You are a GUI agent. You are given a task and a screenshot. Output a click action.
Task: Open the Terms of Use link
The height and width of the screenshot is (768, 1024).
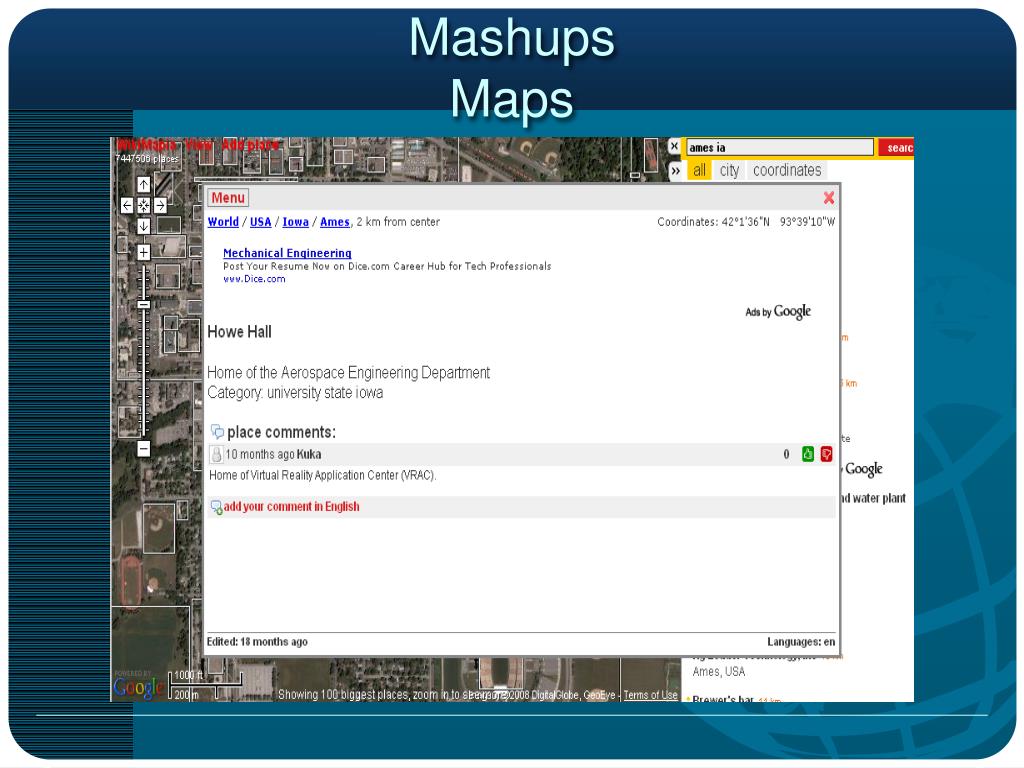(650, 695)
